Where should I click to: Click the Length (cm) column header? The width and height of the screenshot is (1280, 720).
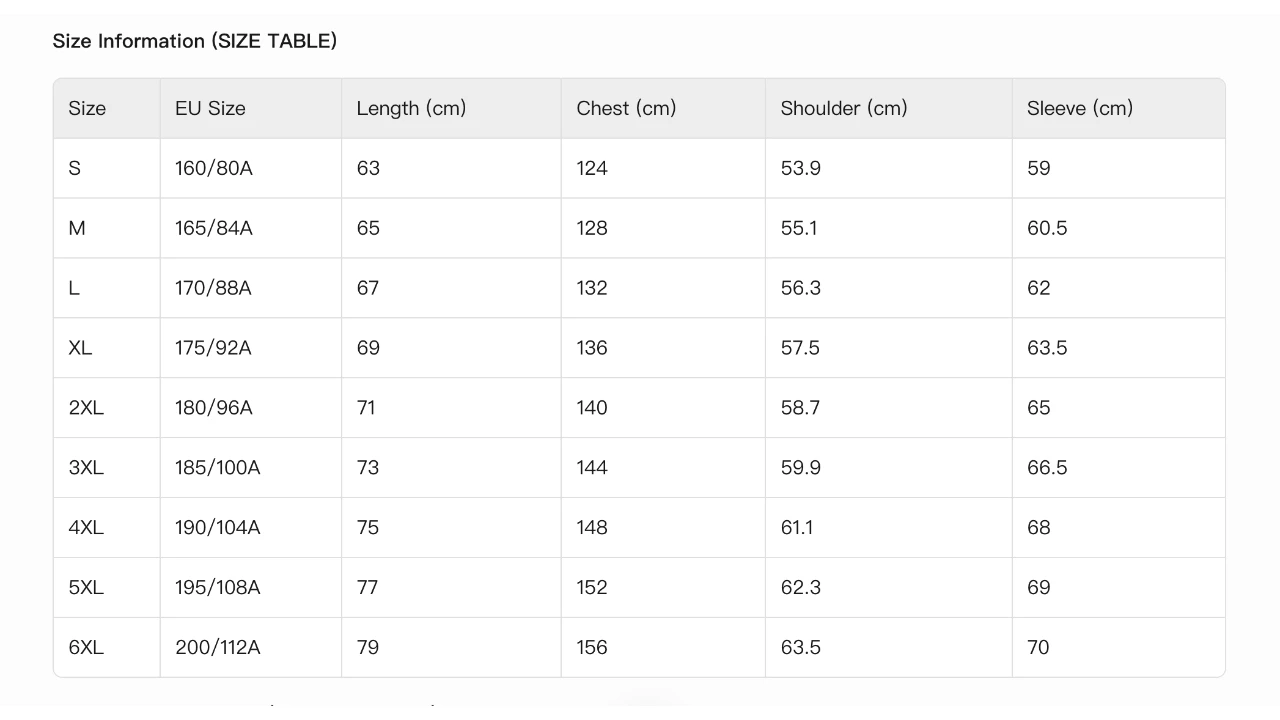(411, 108)
